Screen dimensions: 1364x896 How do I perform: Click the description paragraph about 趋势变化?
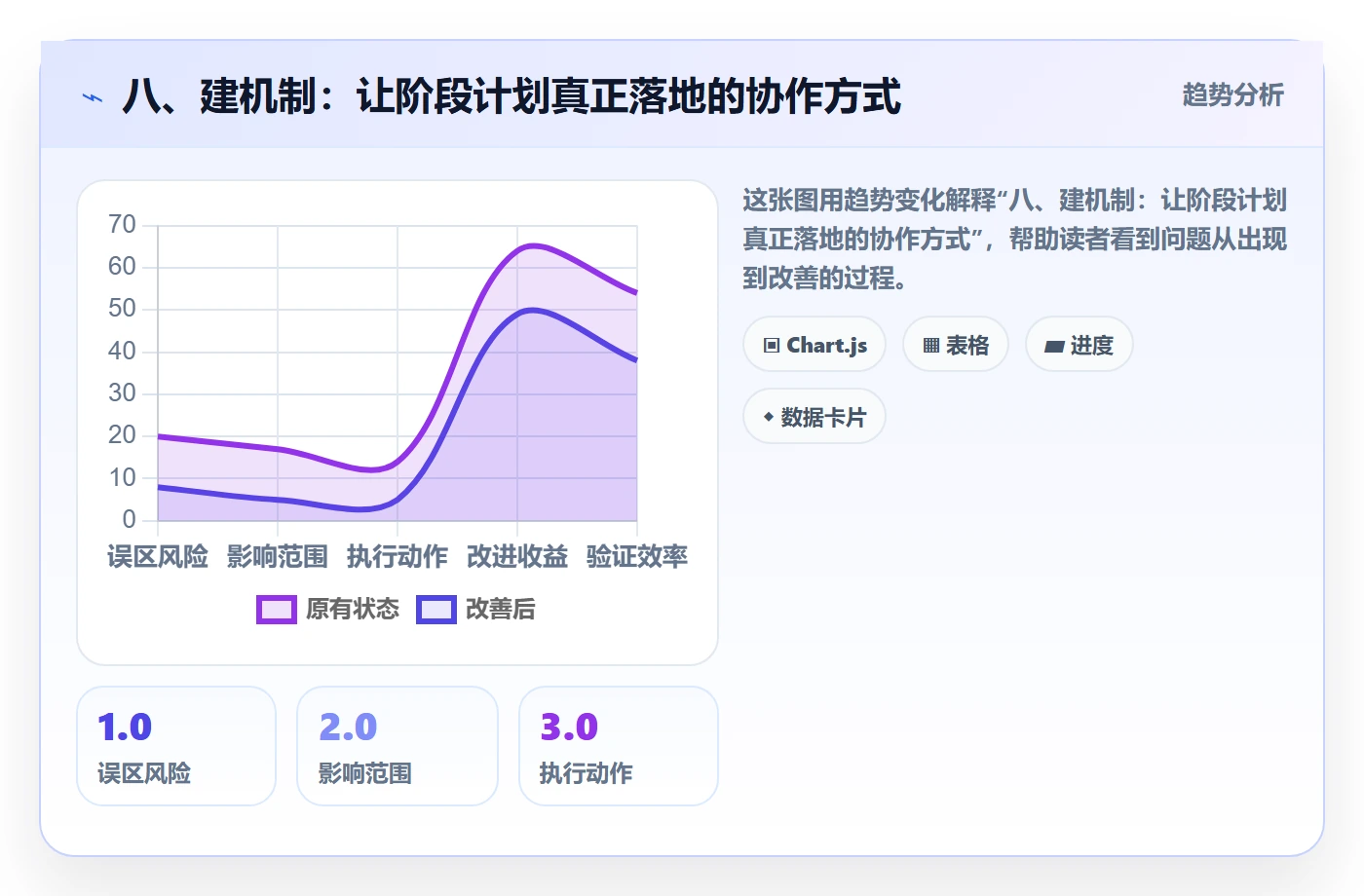pos(1014,239)
